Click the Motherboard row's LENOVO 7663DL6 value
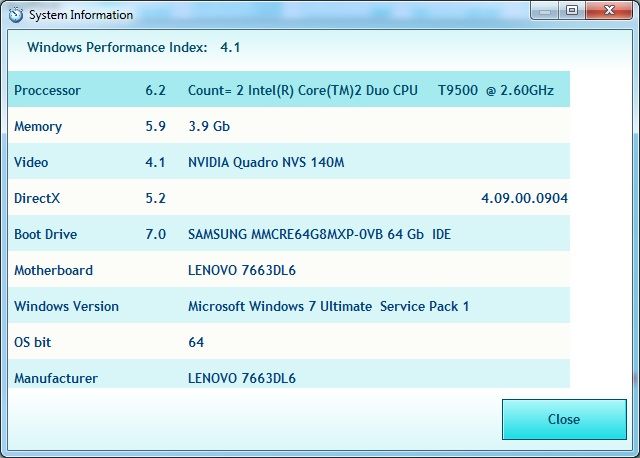This screenshot has height=458, width=640. click(241, 270)
